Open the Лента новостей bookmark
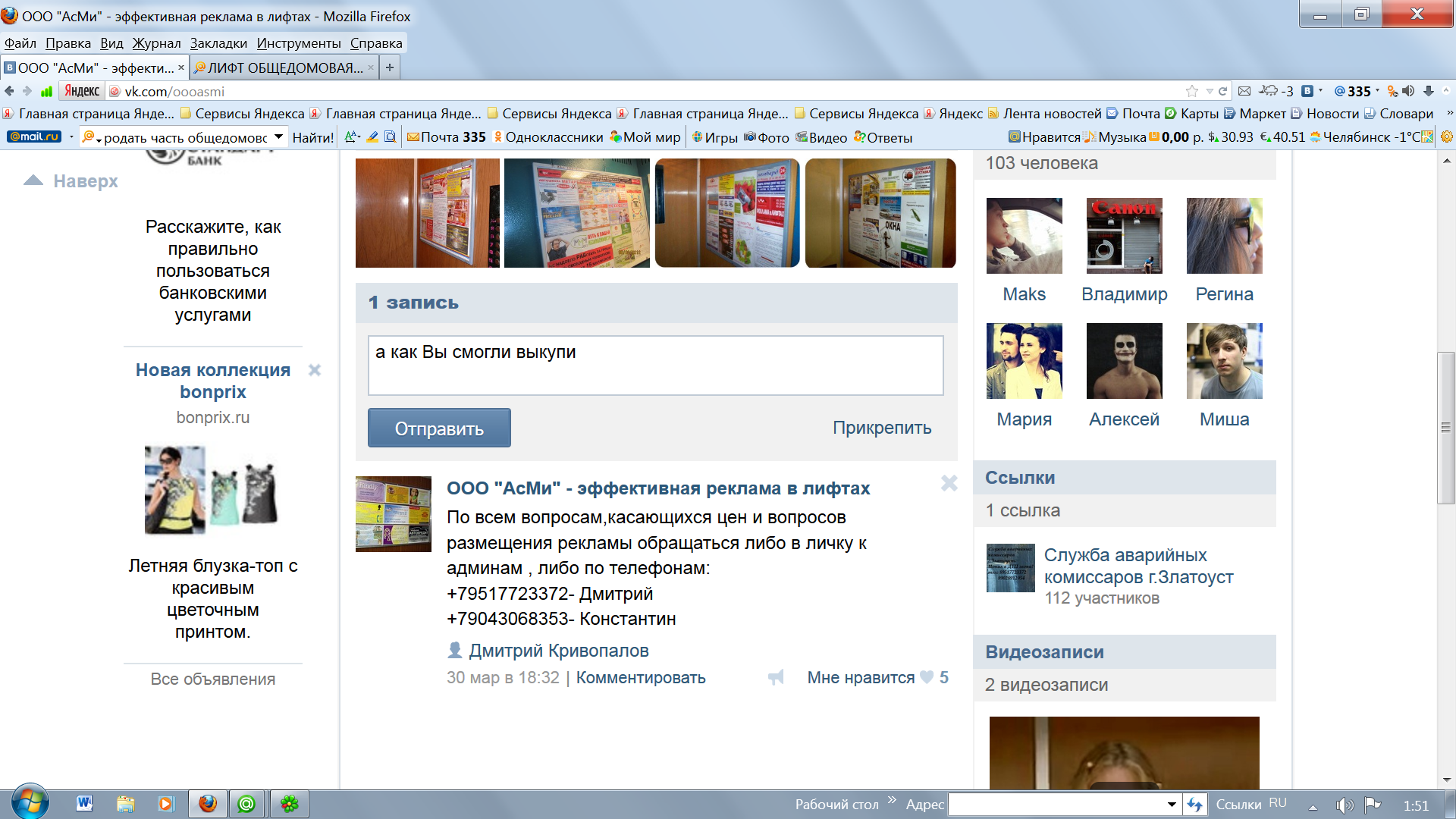 pyautogui.click(x=1045, y=113)
